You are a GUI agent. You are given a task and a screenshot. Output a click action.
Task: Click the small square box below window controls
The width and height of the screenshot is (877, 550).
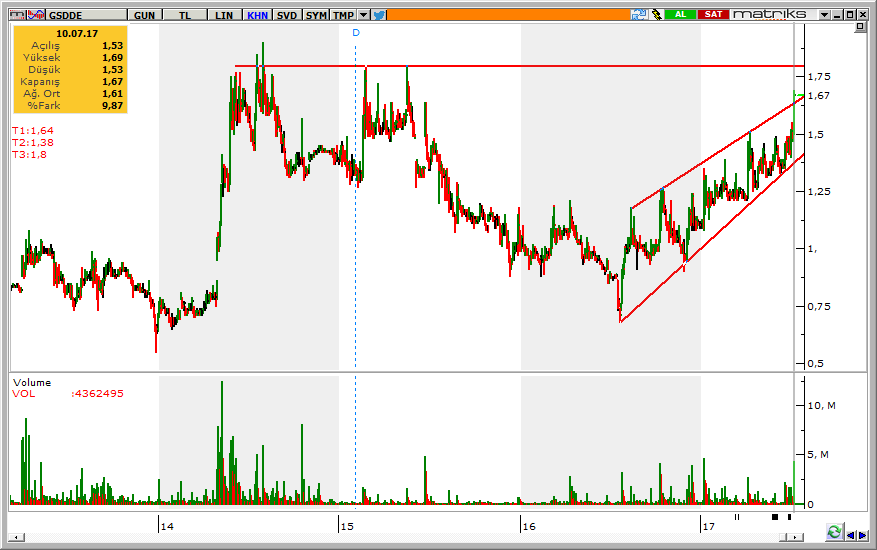pos(860,27)
